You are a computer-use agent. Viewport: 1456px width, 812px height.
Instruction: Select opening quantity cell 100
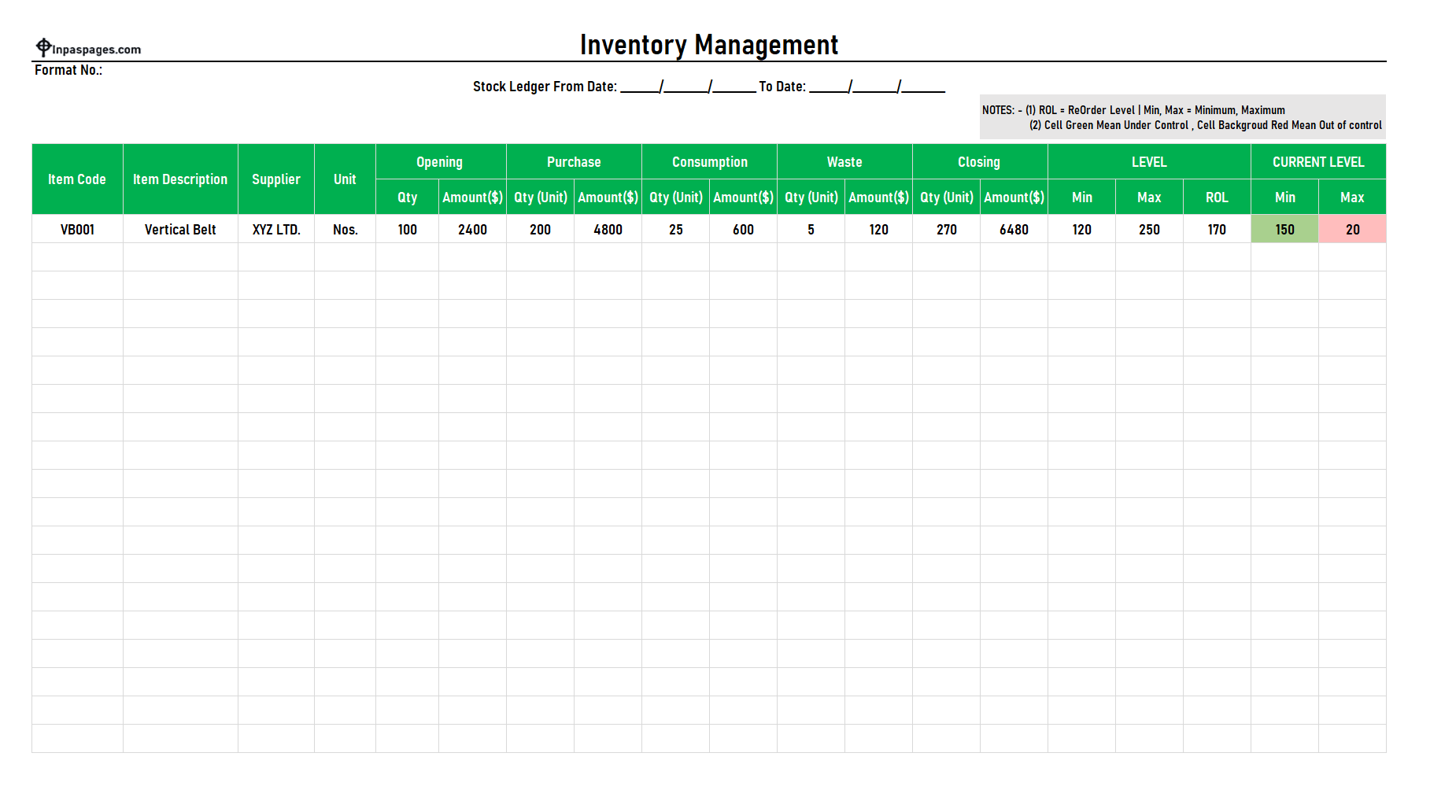coord(407,229)
